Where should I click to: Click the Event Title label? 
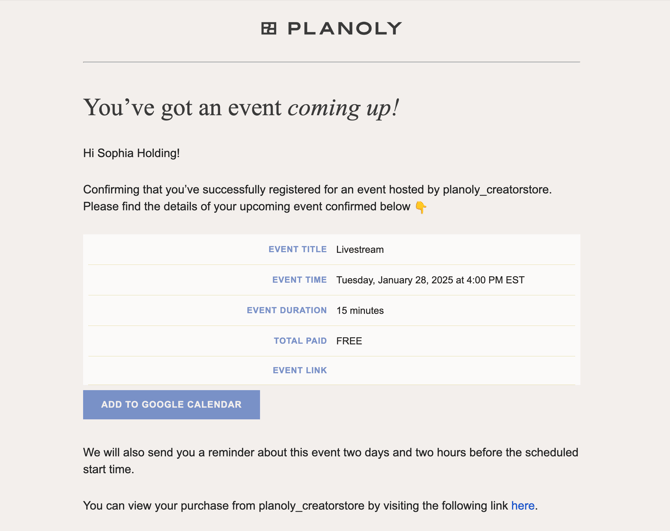click(297, 249)
